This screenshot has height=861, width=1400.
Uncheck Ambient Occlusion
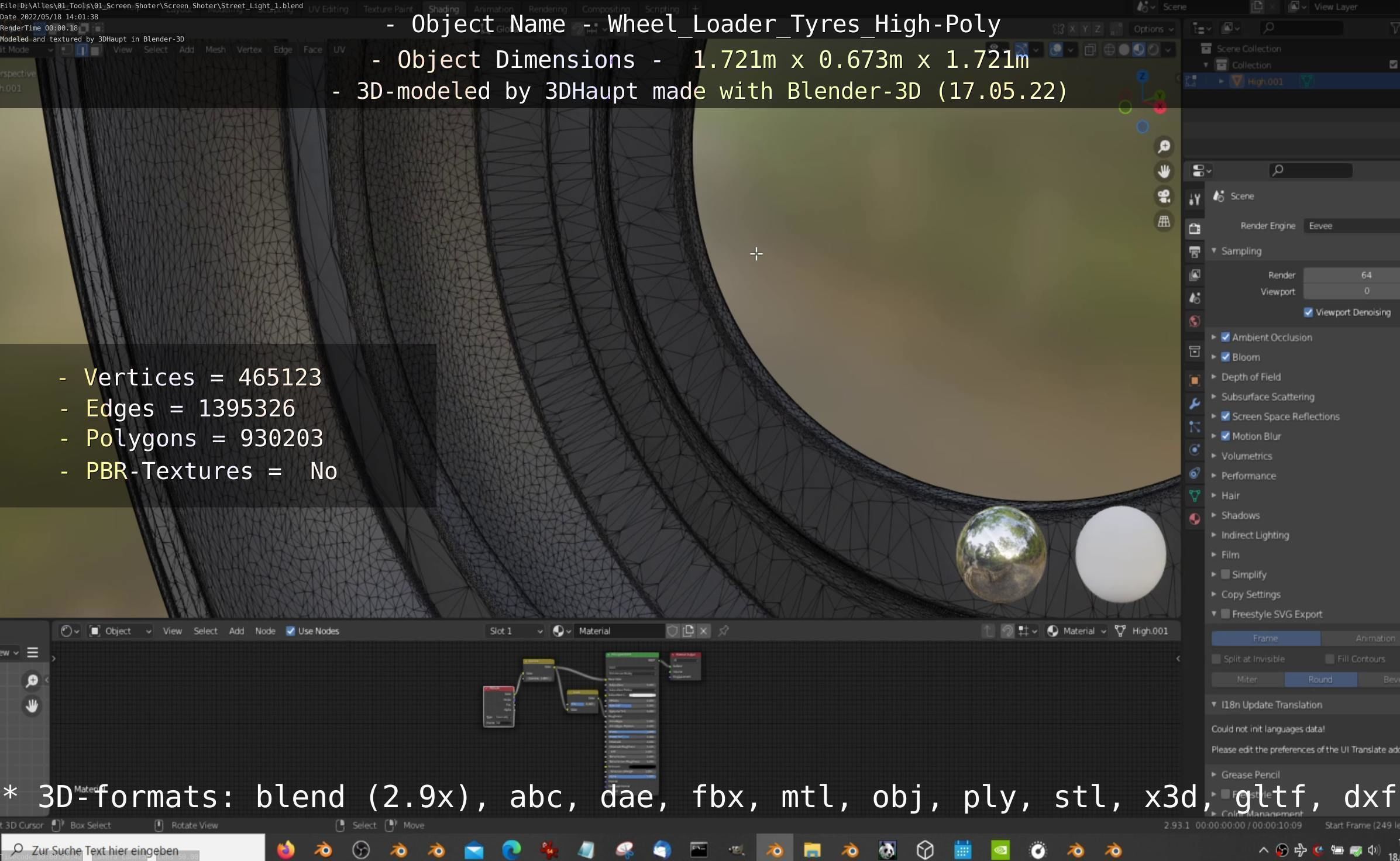coord(1226,337)
